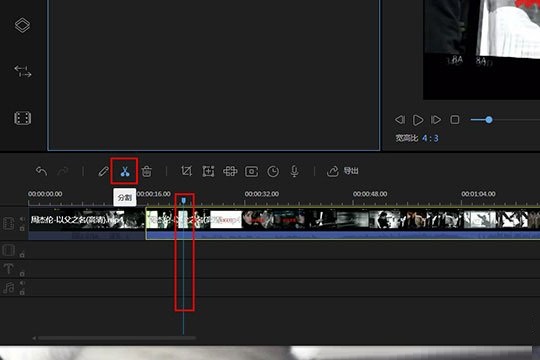
Task: Change the 4:3 aspect ratio
Action: click(430, 138)
